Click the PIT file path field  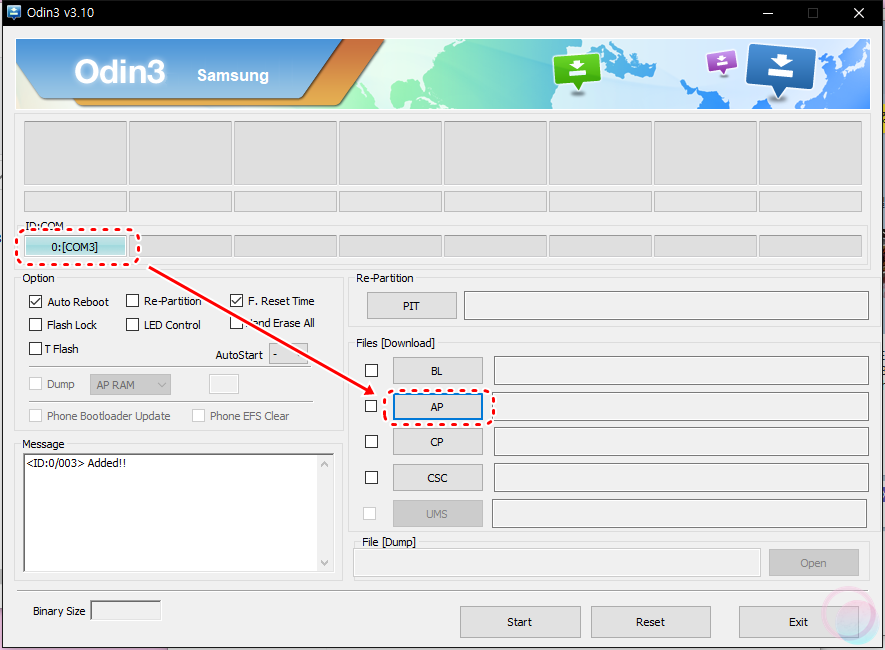tap(666, 305)
